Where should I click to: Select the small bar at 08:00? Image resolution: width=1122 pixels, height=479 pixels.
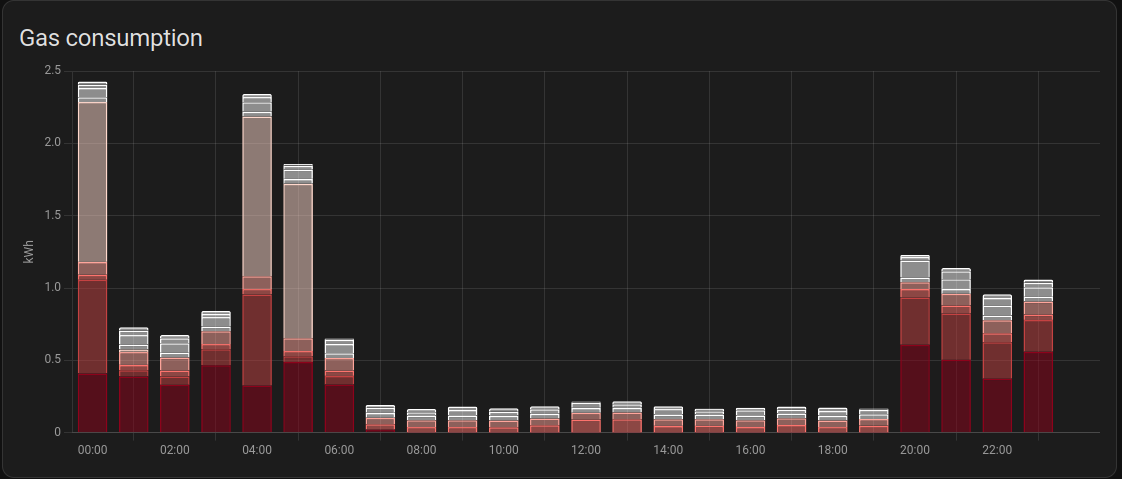coord(421,421)
